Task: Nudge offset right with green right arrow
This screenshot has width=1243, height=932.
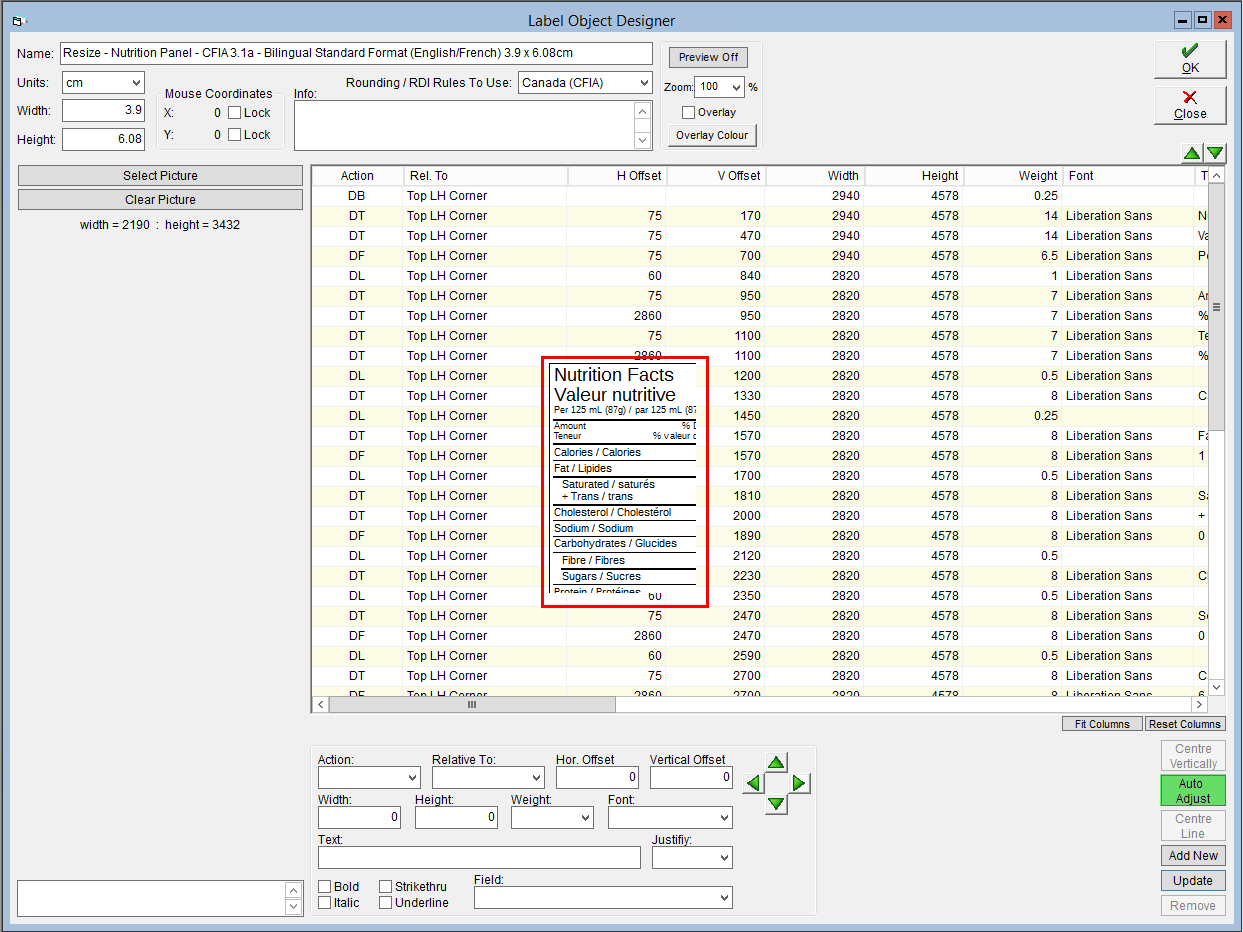Action: 800,783
